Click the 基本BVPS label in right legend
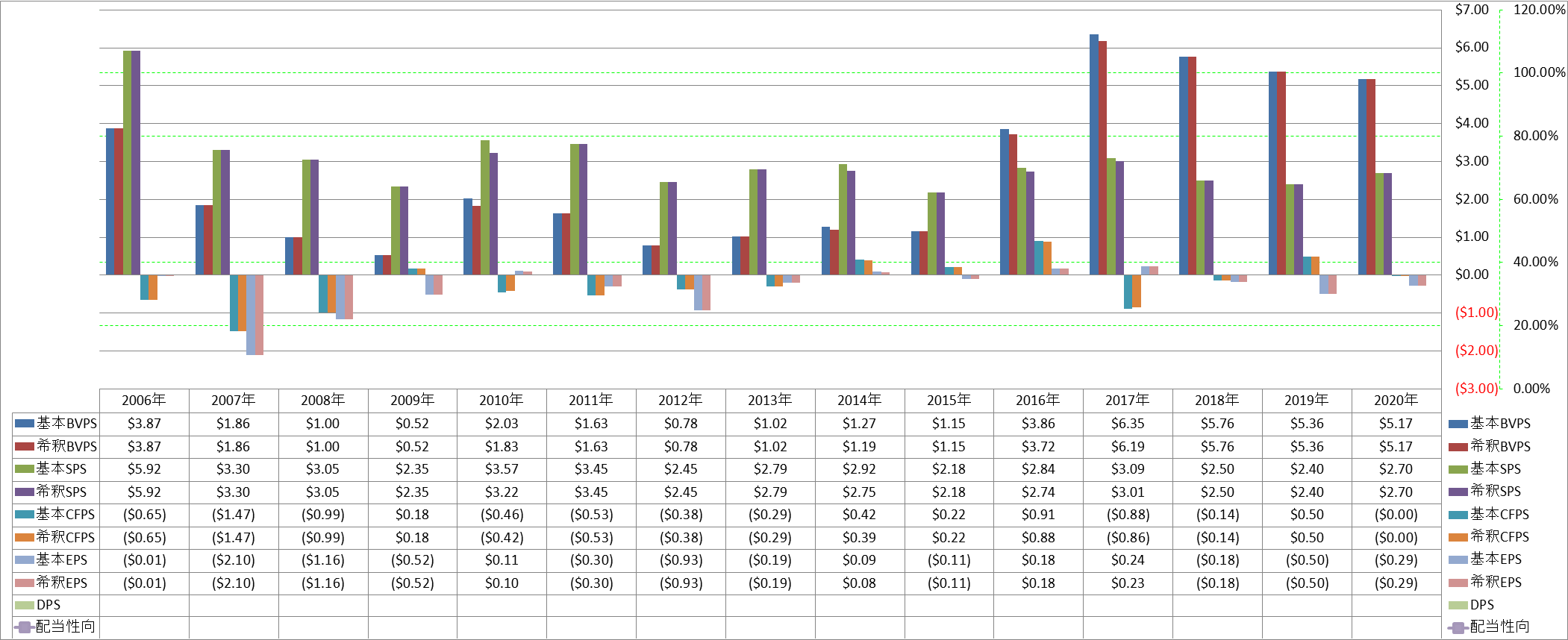The image size is (1568, 640). 1500,424
